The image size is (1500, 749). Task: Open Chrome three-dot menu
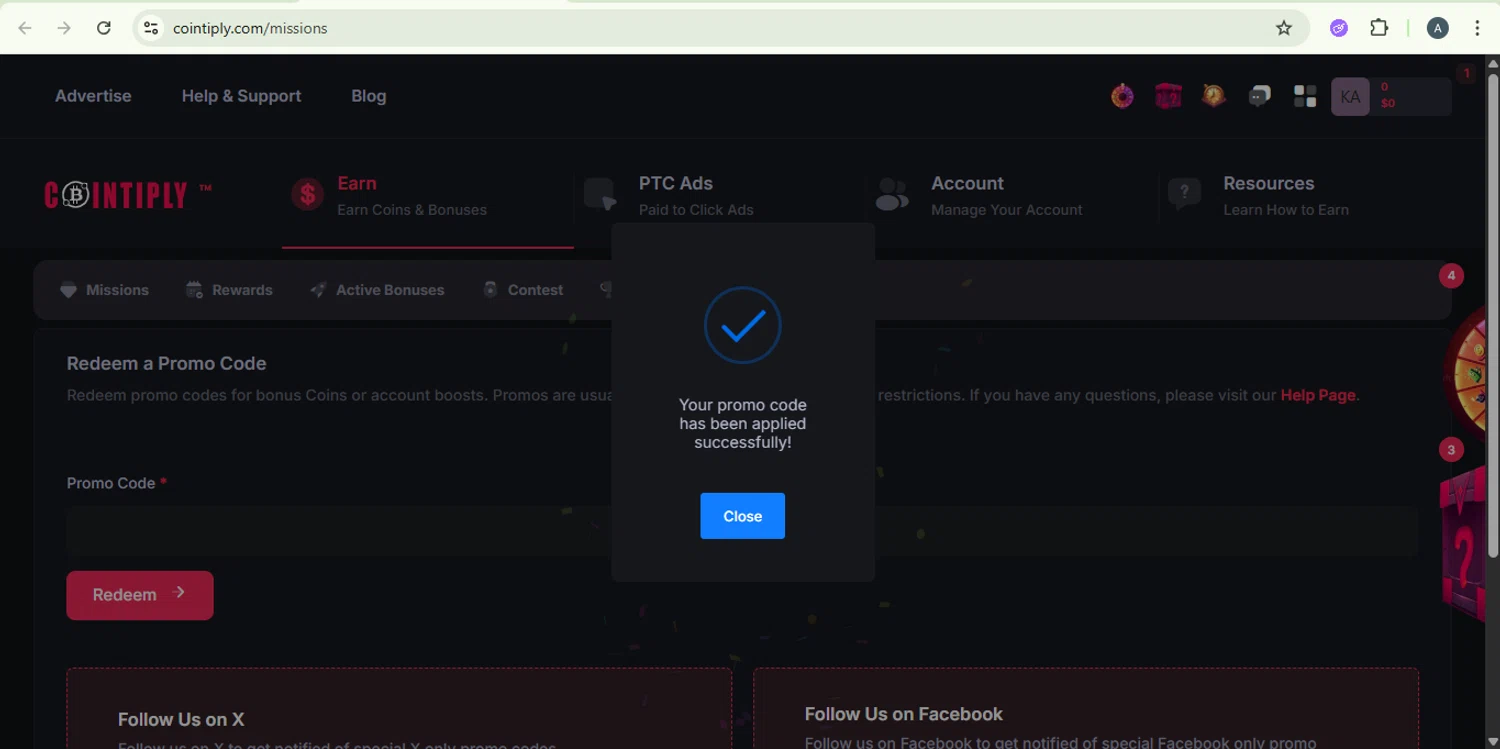pyautogui.click(x=1477, y=28)
